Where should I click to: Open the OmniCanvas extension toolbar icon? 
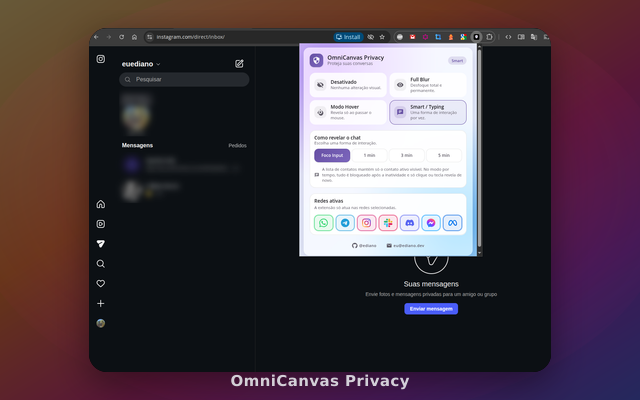[x=476, y=37]
